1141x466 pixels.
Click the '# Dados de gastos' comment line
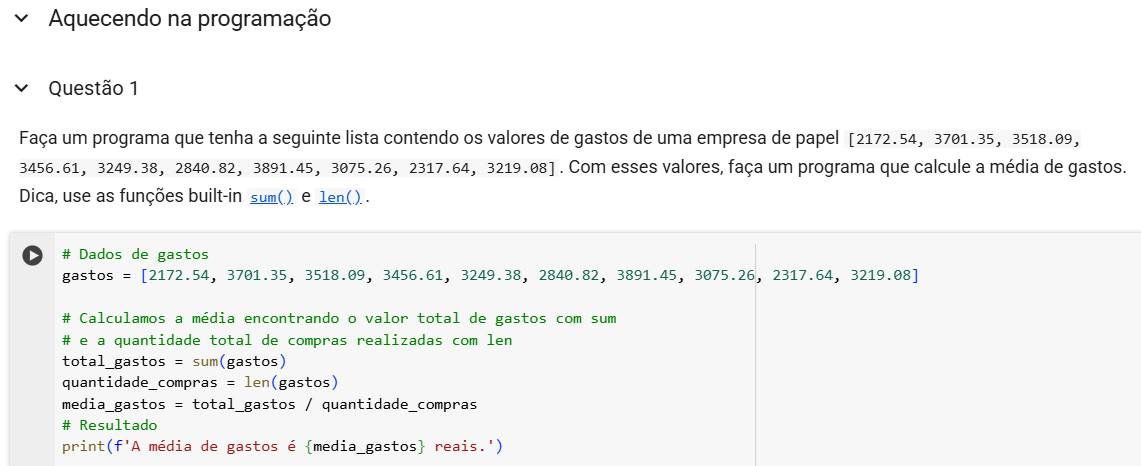(135, 254)
